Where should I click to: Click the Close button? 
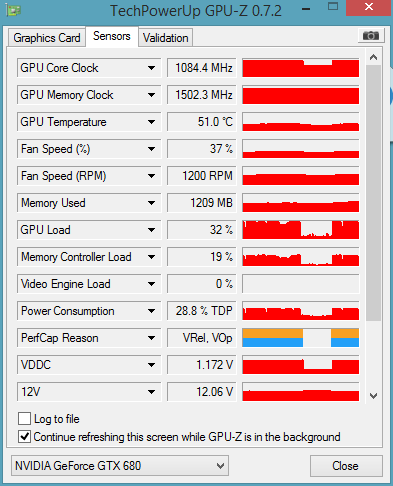click(346, 466)
